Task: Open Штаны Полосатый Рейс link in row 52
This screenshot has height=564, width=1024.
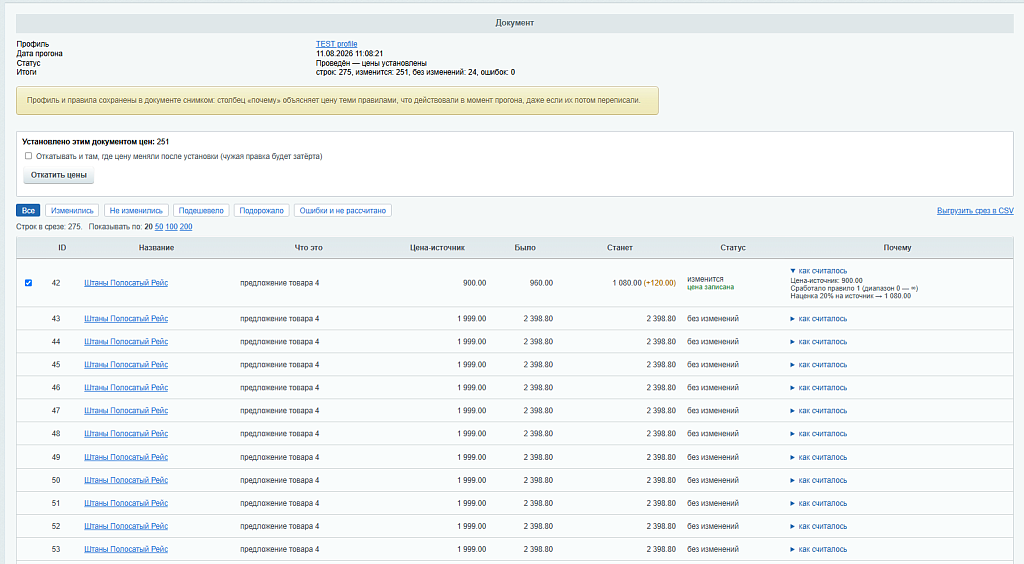Action: 126,526
